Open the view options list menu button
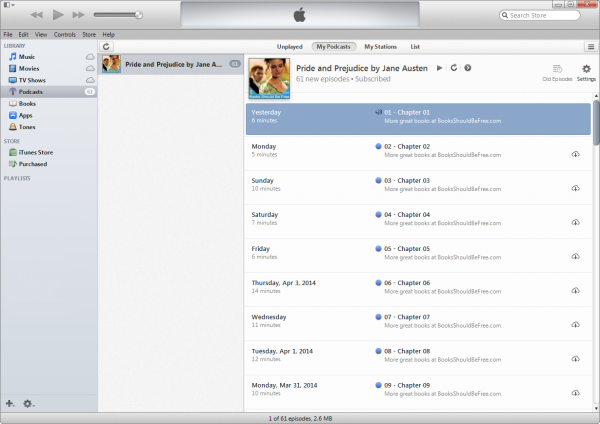Image resolution: width=600 pixels, height=424 pixels. coord(591,47)
